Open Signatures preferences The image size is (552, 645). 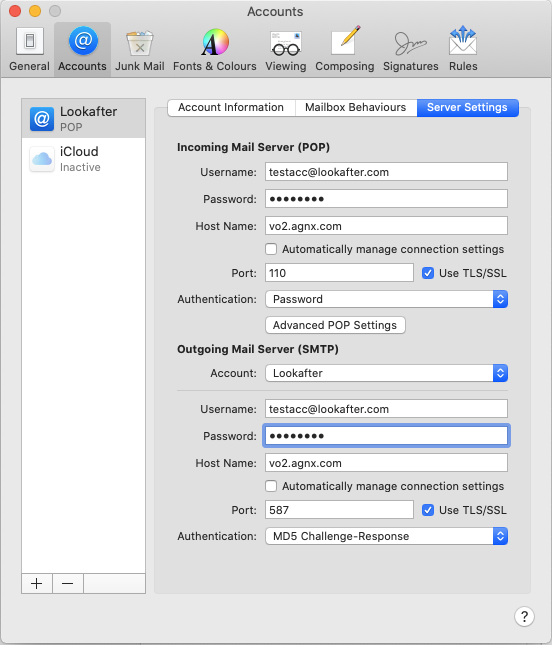pos(411,50)
